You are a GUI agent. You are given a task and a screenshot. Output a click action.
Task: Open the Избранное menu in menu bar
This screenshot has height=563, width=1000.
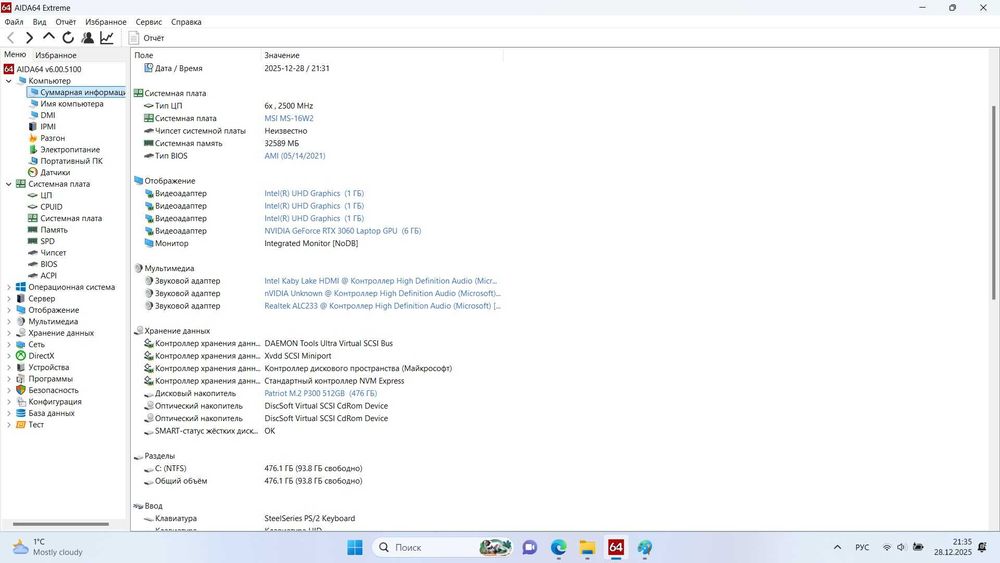point(106,22)
